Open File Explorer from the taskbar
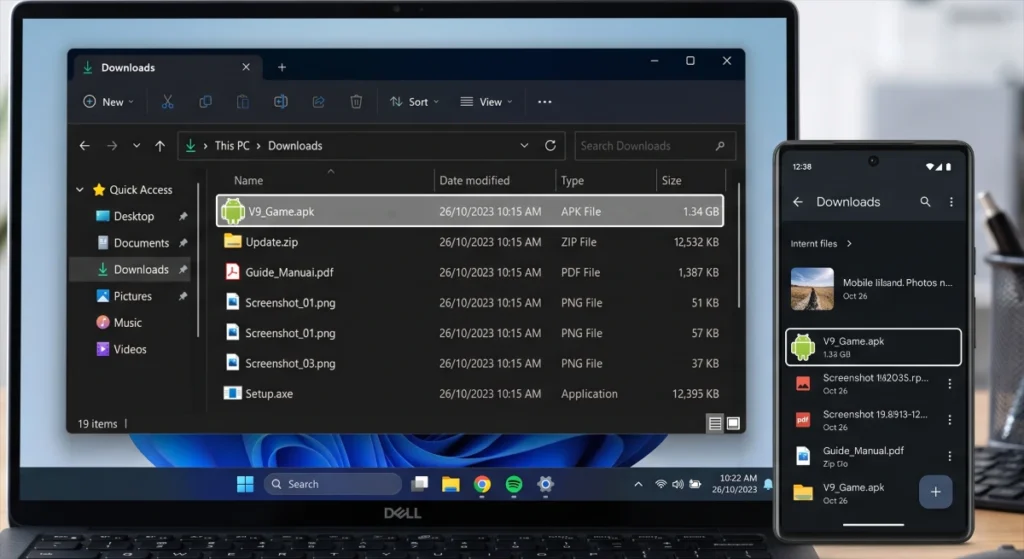Viewport: 1024px width, 559px height. (x=451, y=484)
